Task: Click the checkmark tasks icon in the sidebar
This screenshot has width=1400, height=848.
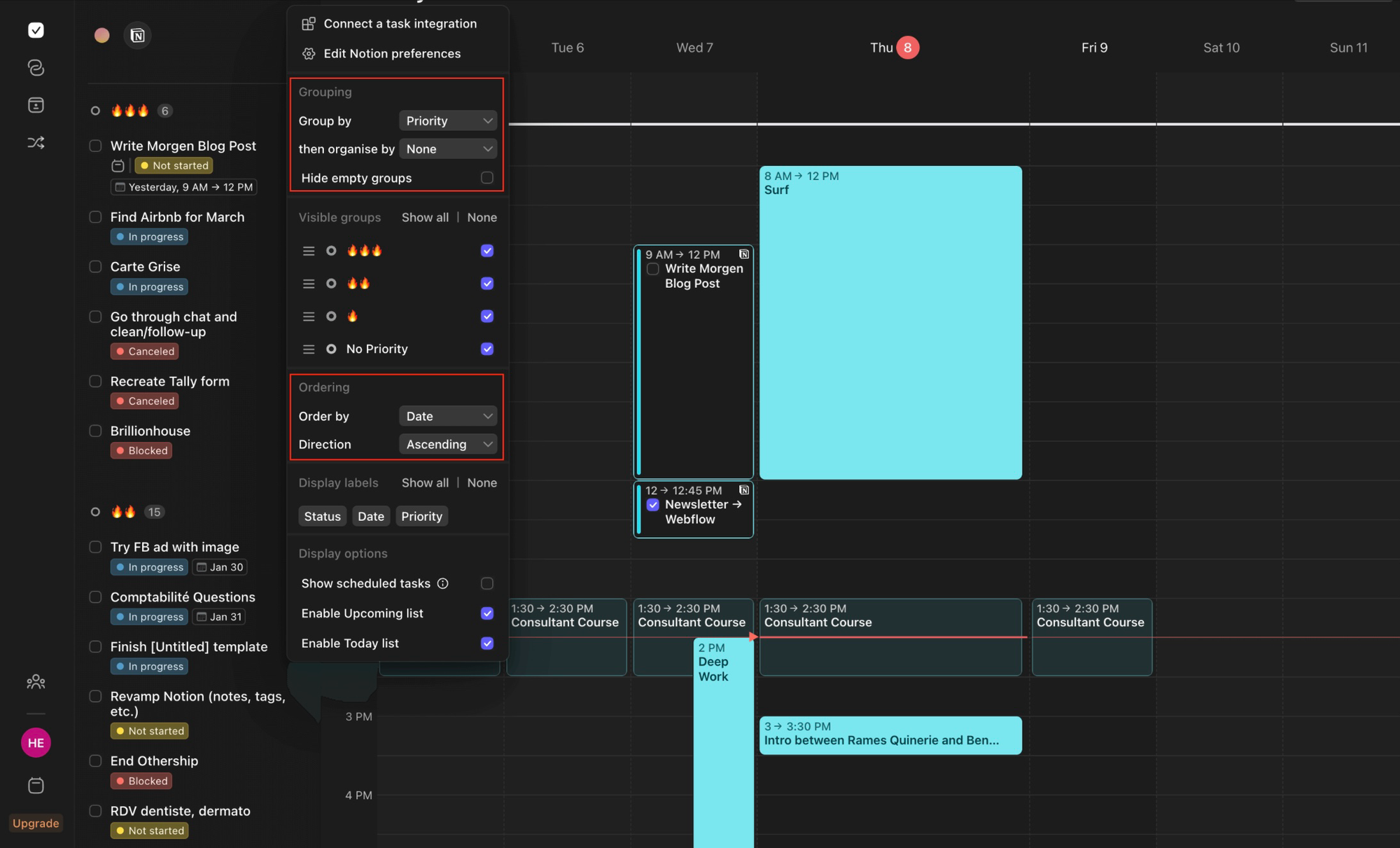Action: (36, 30)
